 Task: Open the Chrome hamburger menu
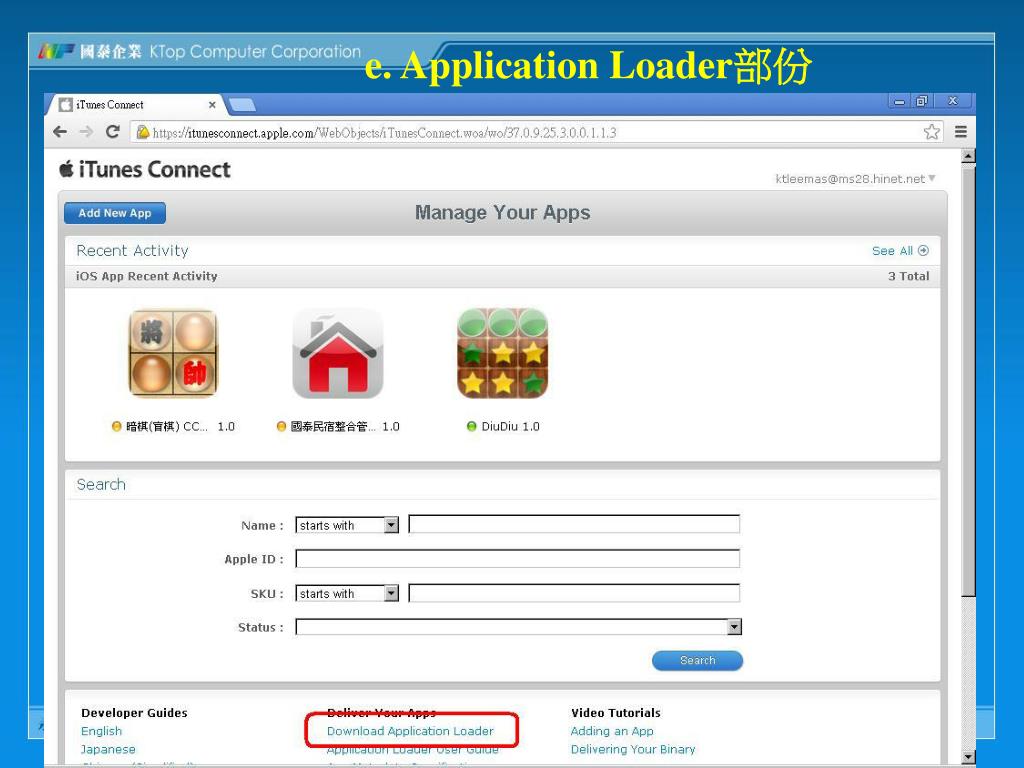(x=961, y=132)
